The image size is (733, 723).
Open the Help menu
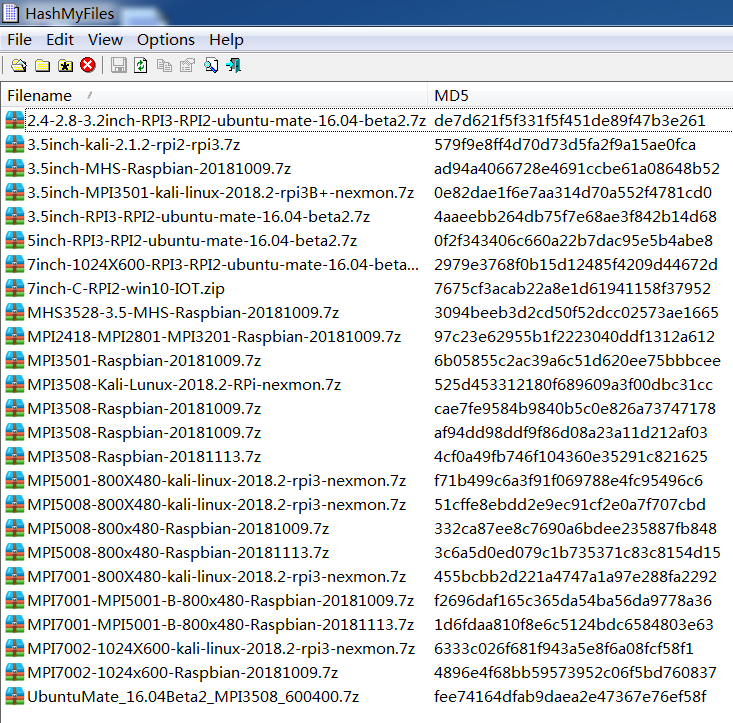tap(226, 40)
